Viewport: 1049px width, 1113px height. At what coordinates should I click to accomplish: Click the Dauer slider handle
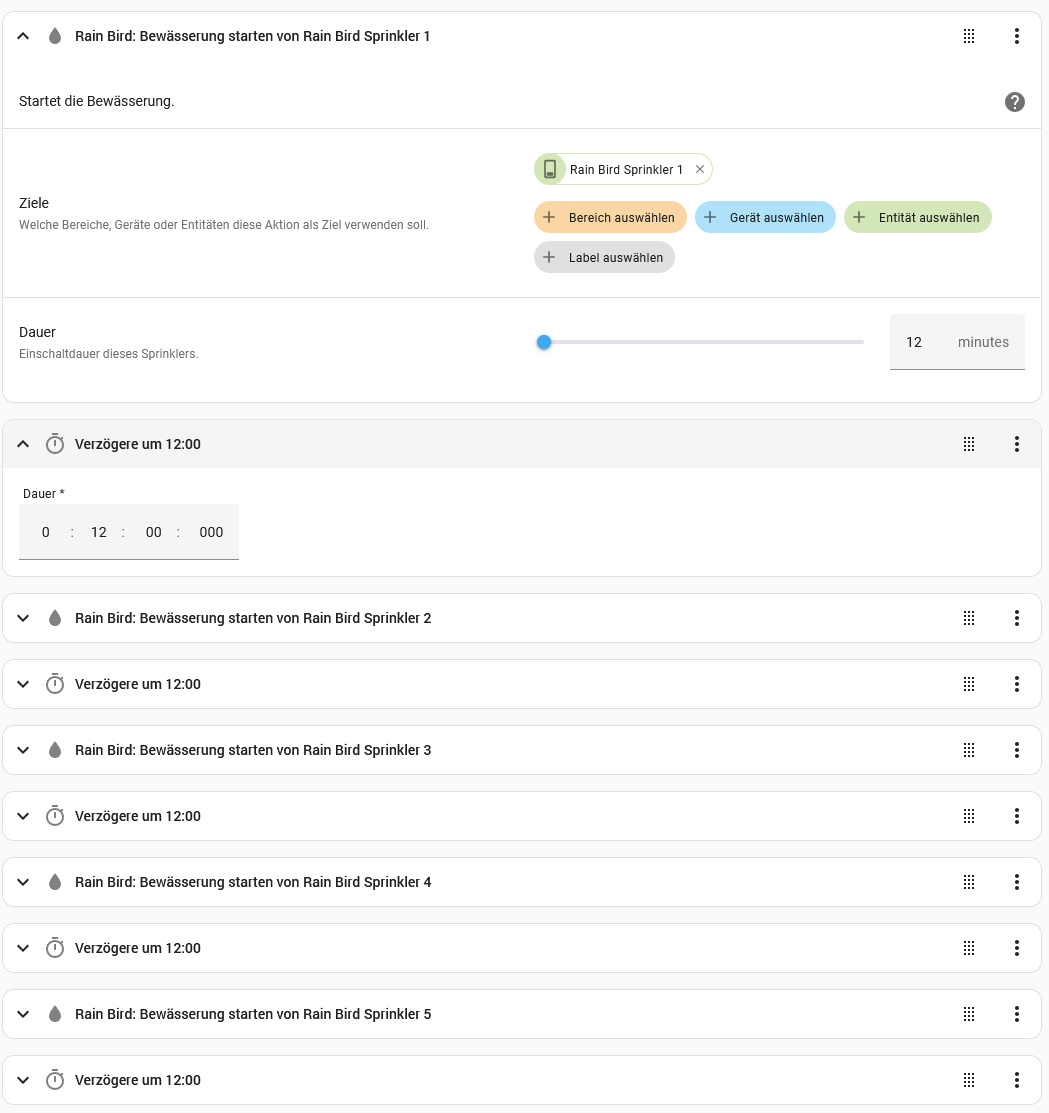click(x=544, y=342)
